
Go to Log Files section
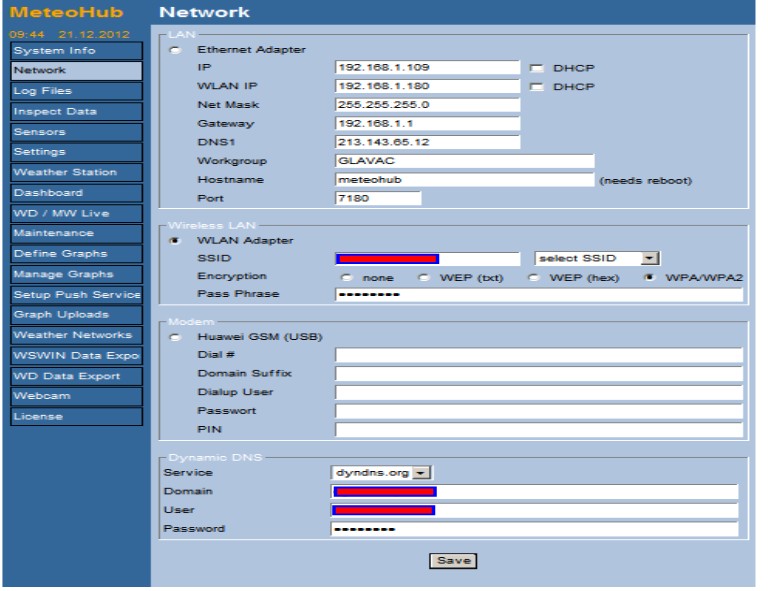75,91
